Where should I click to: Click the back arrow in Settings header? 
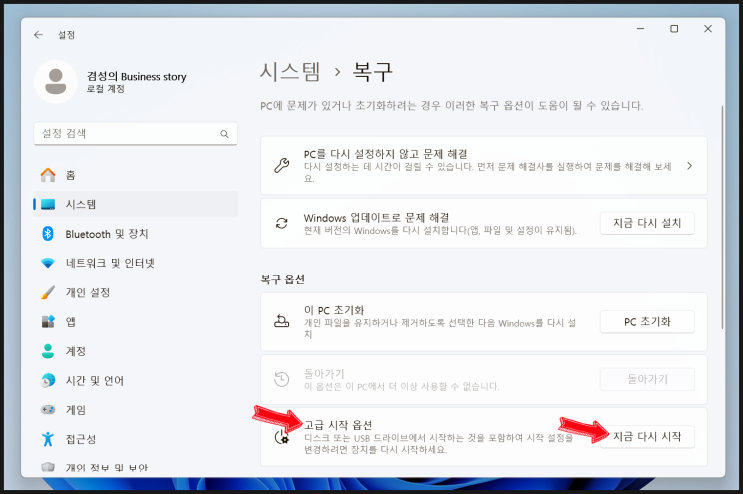[38, 35]
